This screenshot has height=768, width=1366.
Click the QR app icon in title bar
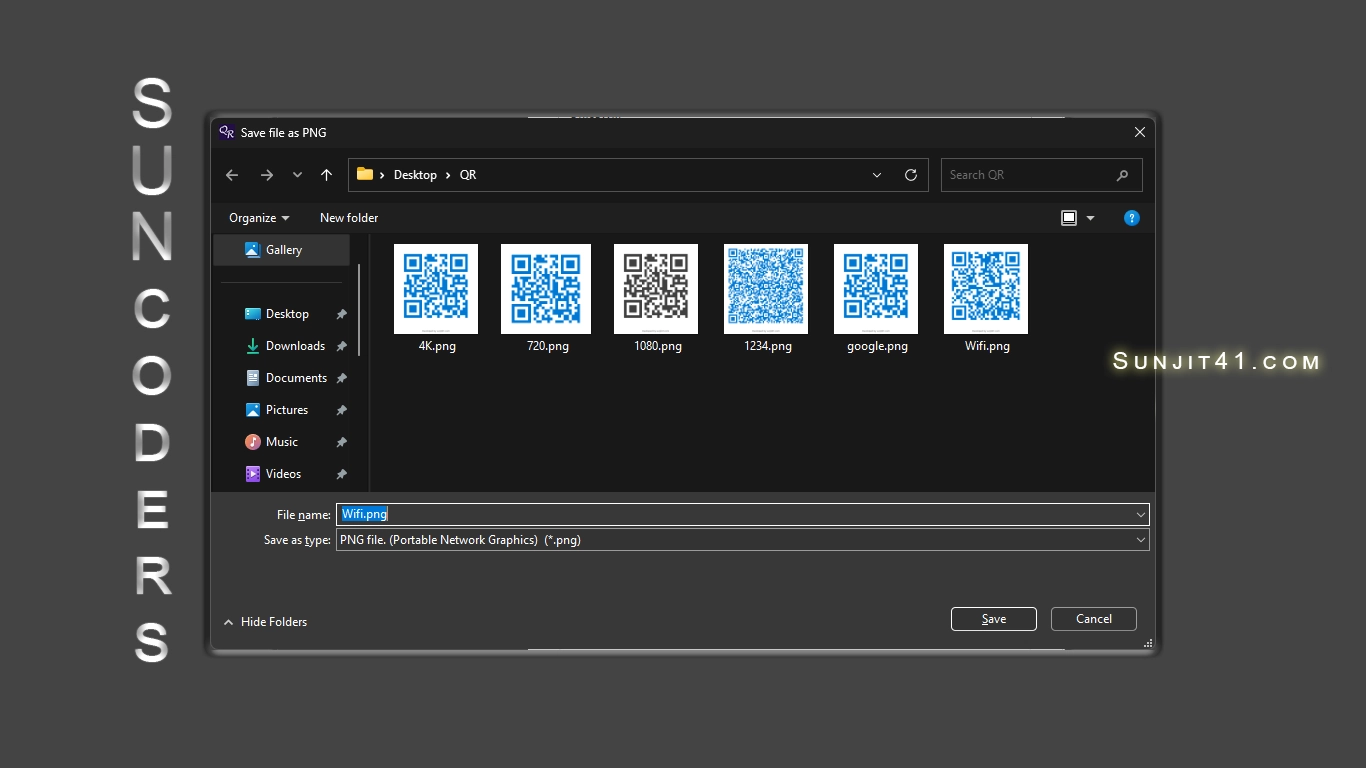[226, 132]
